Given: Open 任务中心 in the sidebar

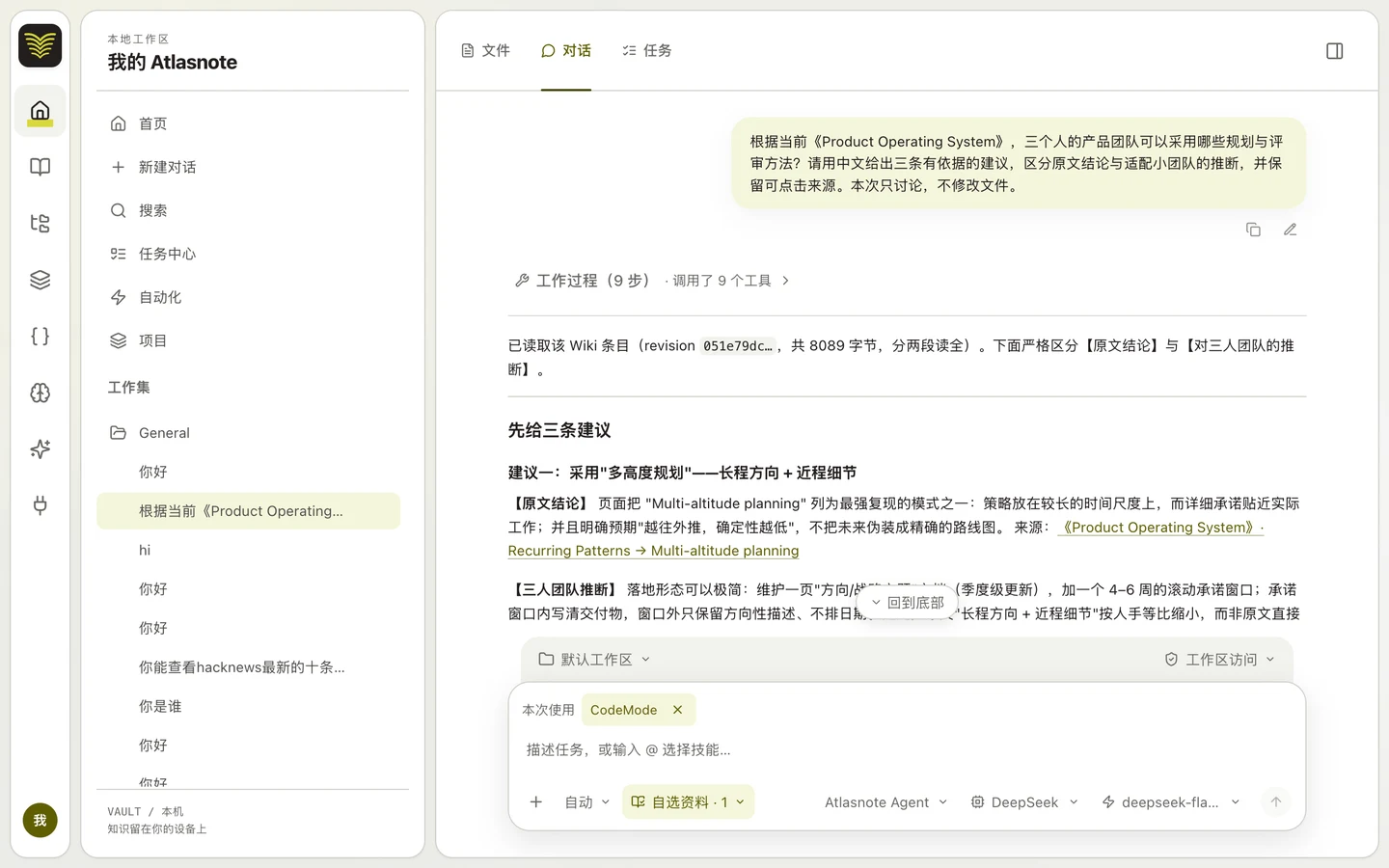Looking at the screenshot, I should 253,254.
